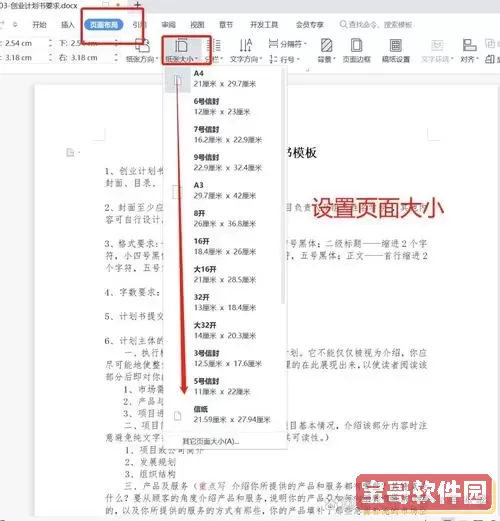500x521 pixels.
Task: Select the 创业计划书要求.docx document tab
Action: 39,5
